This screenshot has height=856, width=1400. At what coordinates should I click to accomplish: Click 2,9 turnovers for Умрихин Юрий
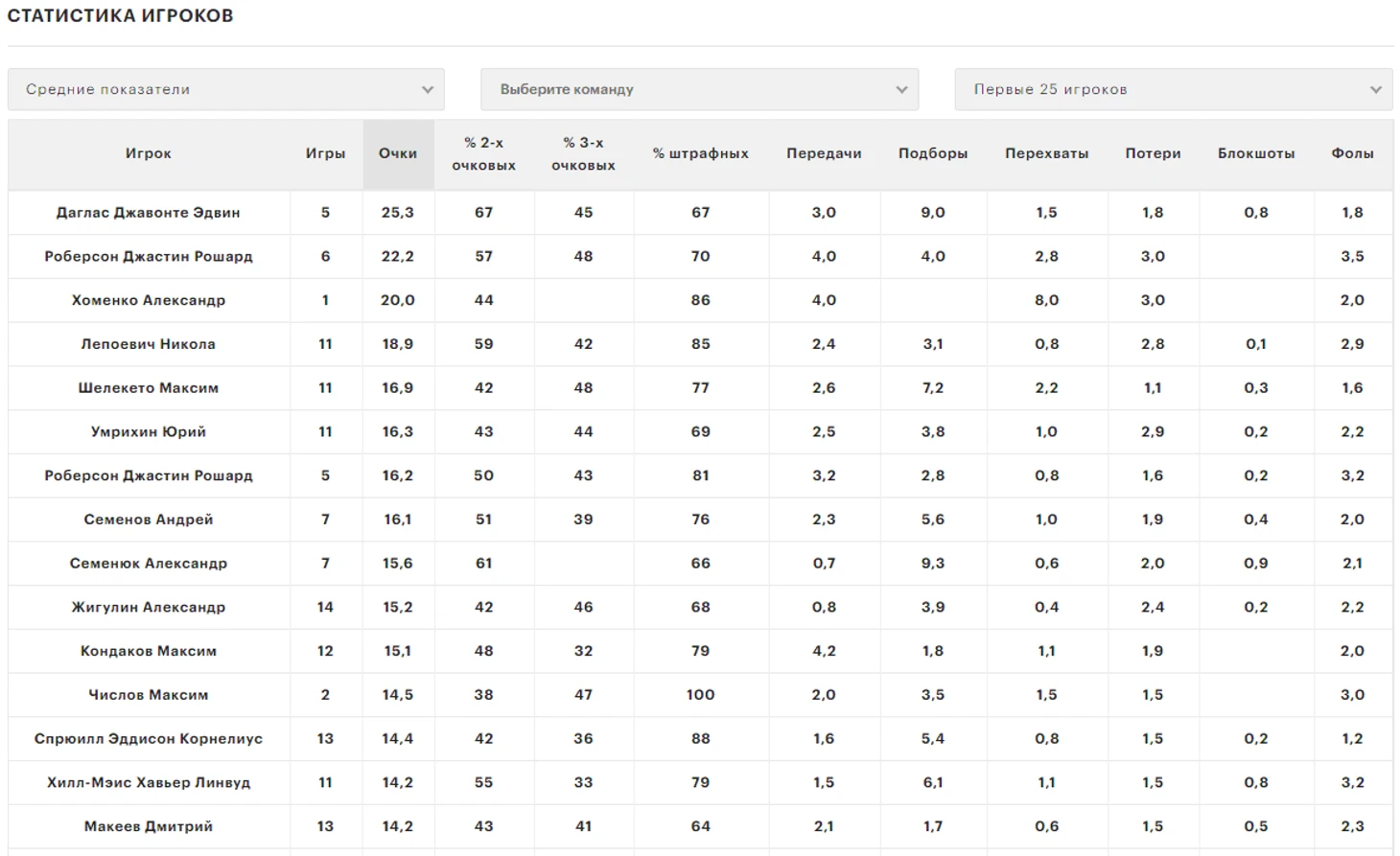(1153, 432)
